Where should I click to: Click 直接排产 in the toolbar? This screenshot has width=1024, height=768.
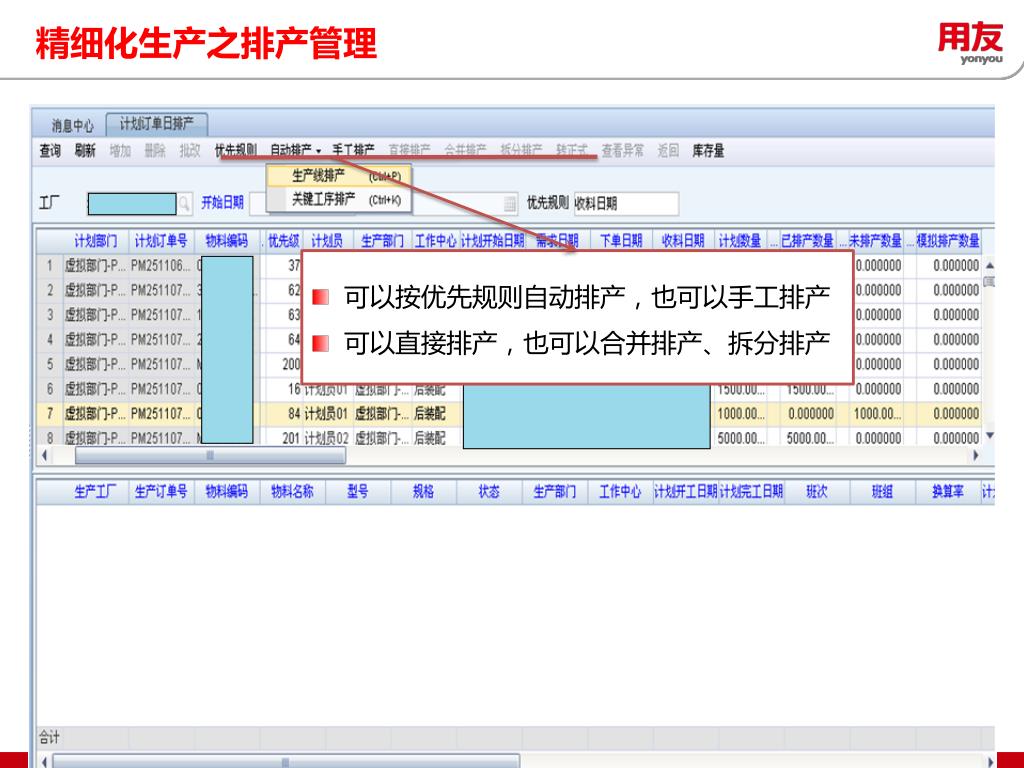pos(409,151)
